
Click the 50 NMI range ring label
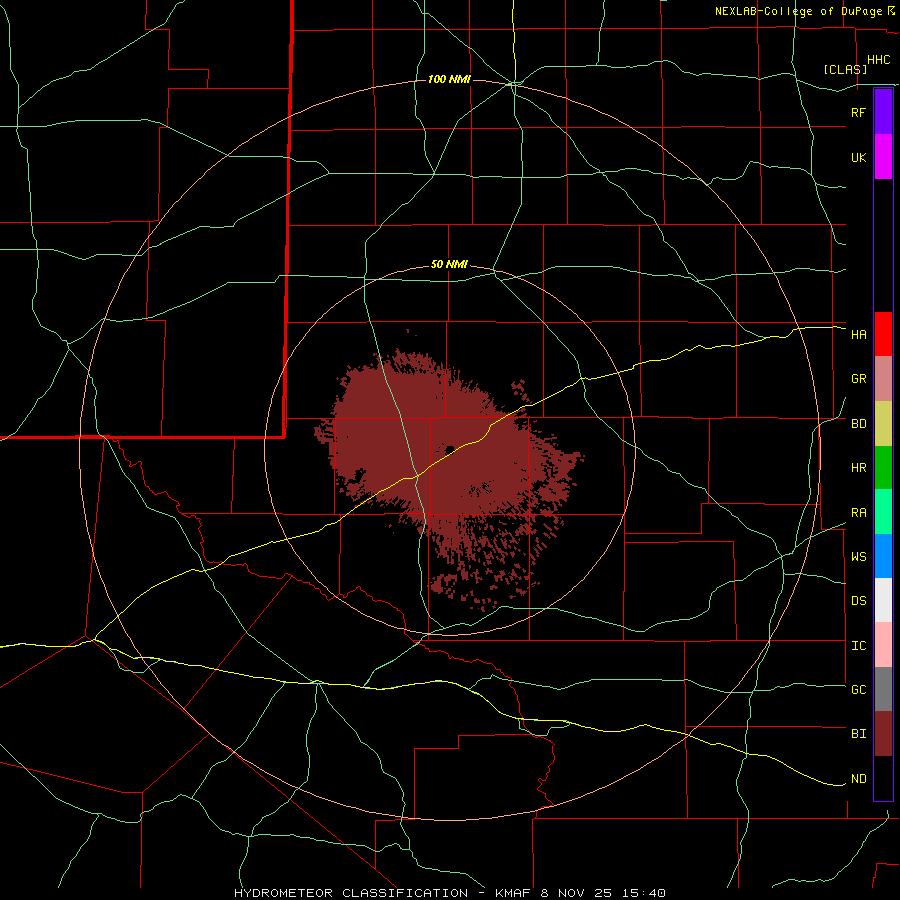tap(449, 265)
